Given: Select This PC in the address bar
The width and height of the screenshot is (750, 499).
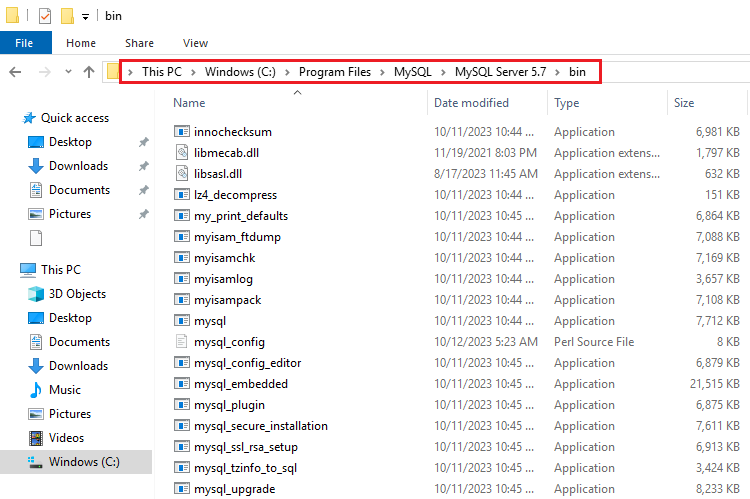Looking at the screenshot, I should [x=162, y=72].
